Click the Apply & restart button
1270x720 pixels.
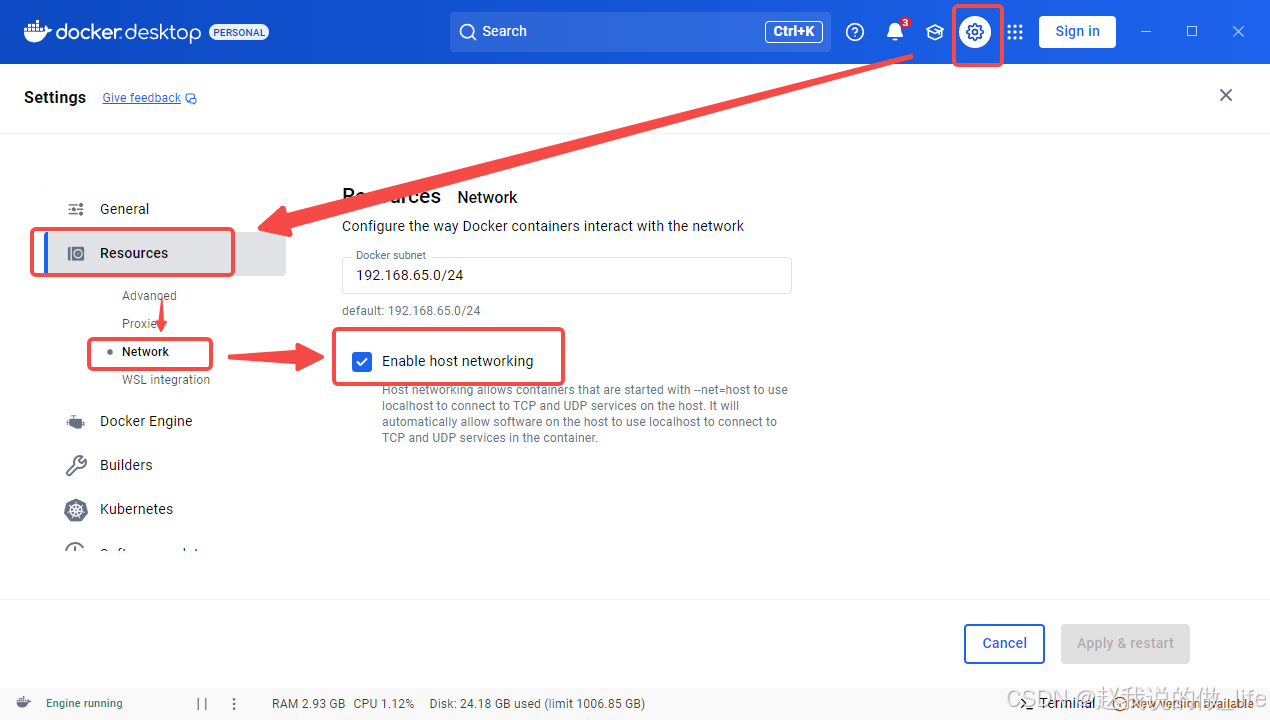tap(1125, 644)
